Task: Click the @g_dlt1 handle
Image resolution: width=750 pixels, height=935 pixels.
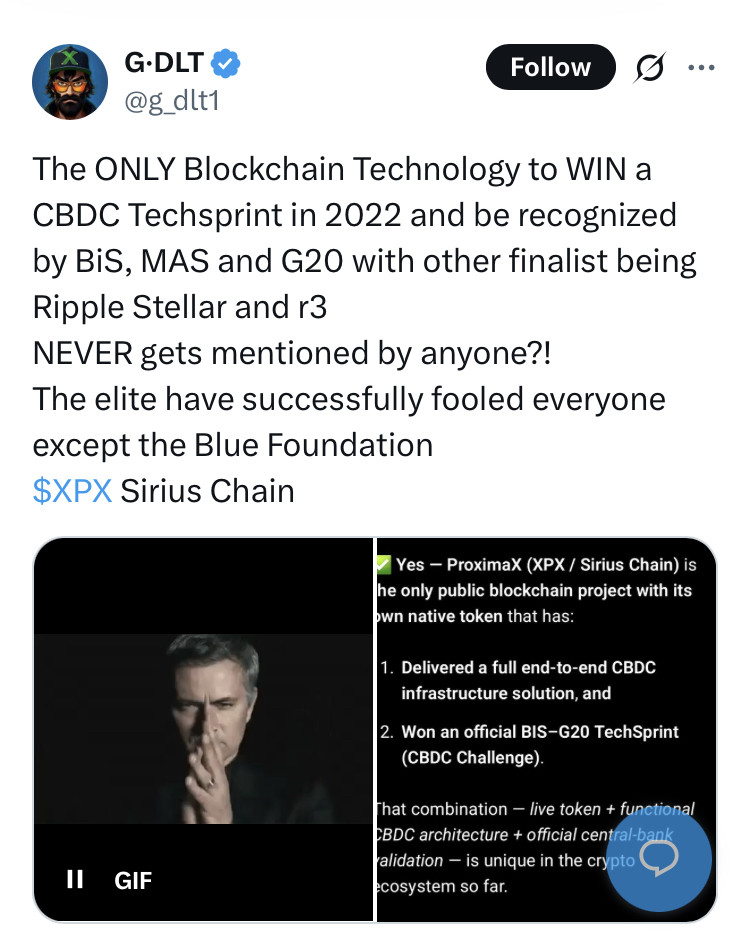Action: point(169,101)
